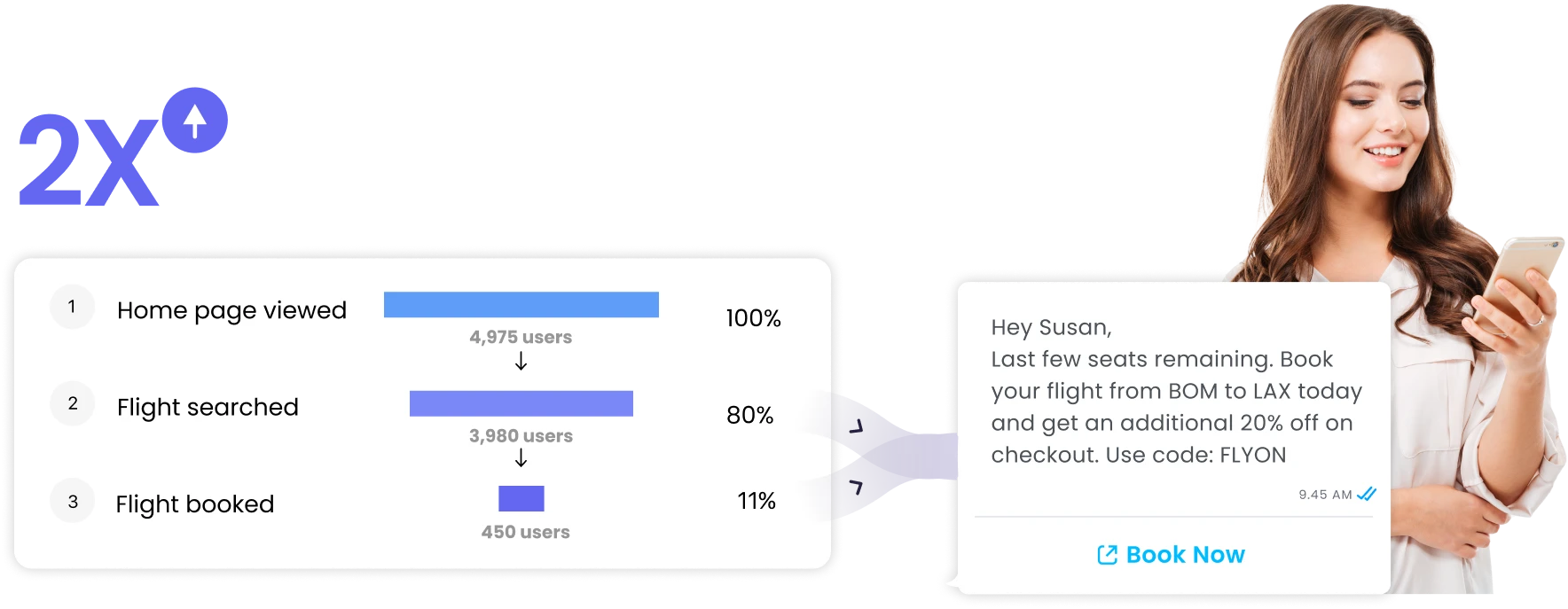Click the Book Now button
Image resolution: width=1568 pixels, height=609 pixels.
1171,555
